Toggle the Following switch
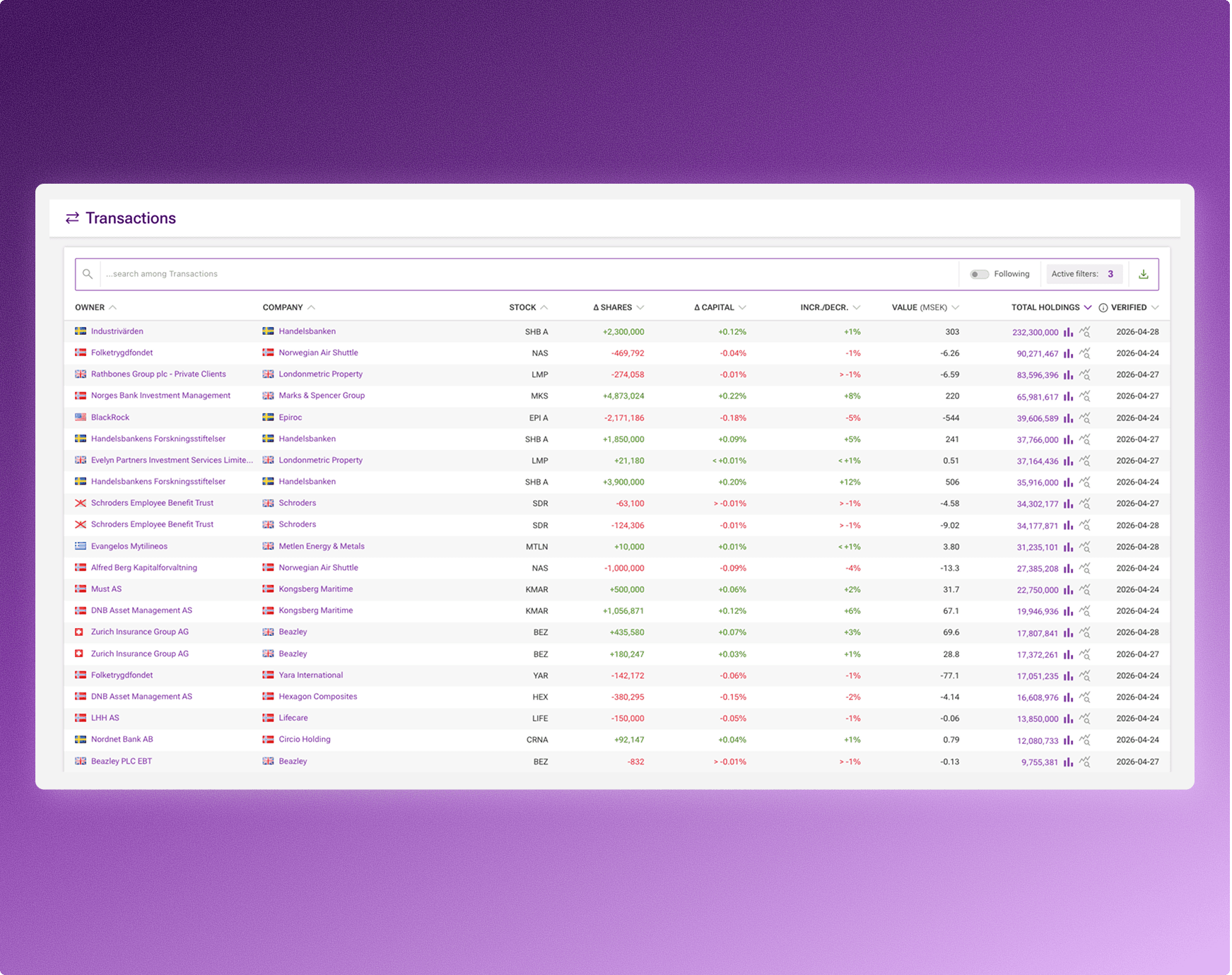1232x975 pixels. pos(979,274)
